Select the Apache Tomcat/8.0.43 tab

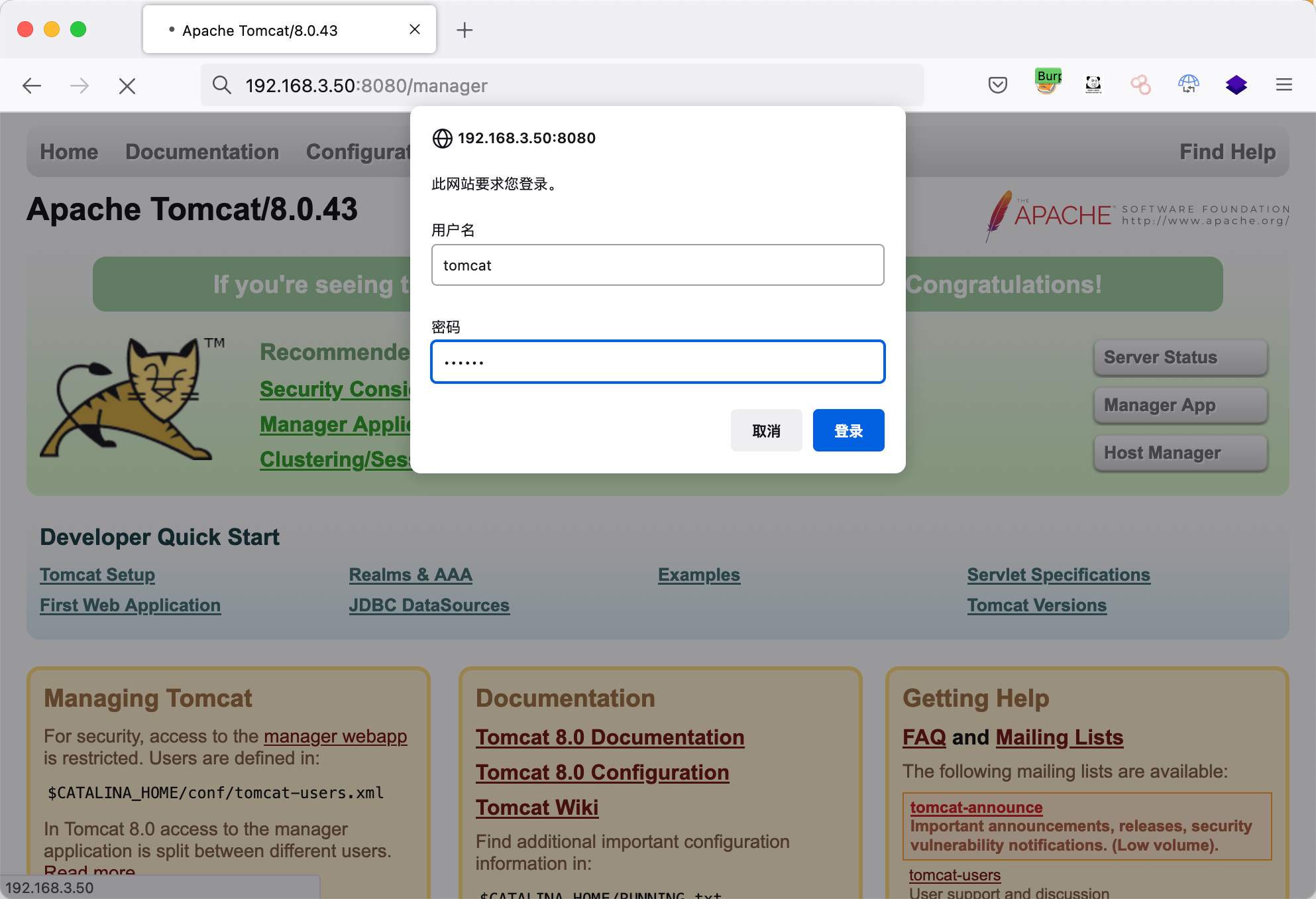[x=260, y=30]
